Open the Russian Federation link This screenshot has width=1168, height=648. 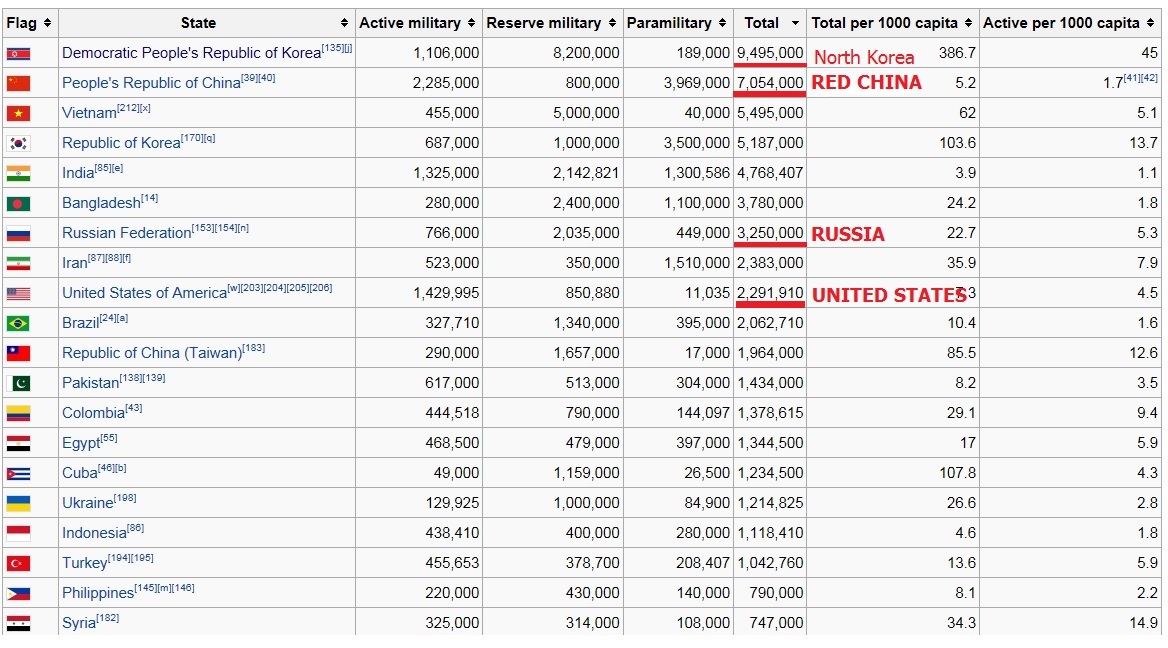point(126,233)
